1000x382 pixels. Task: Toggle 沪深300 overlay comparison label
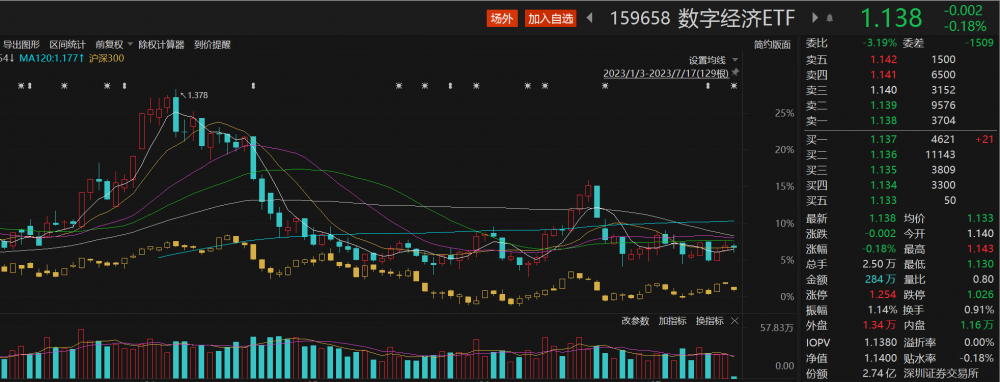click(107, 58)
